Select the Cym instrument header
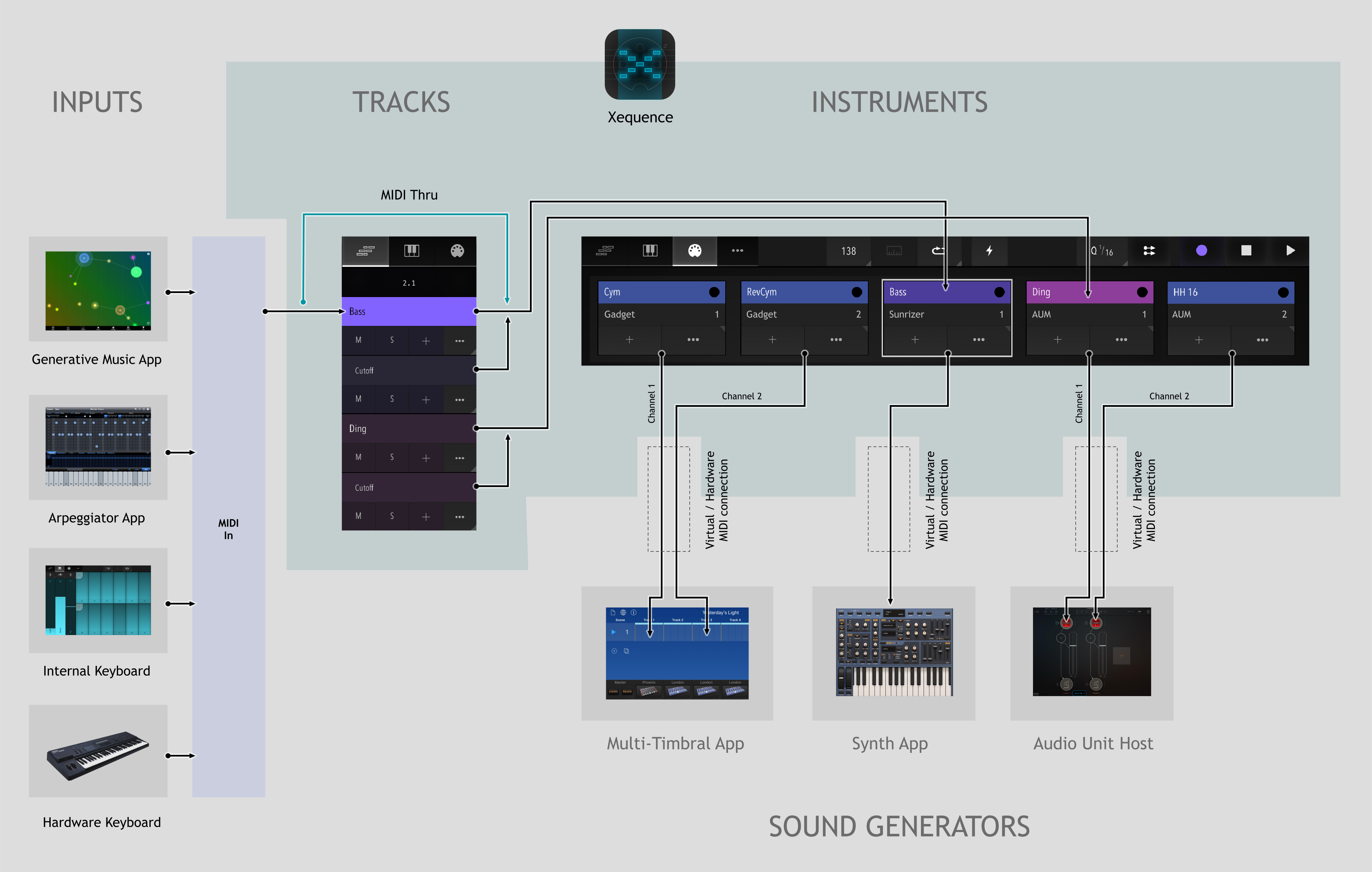Image resolution: width=1372 pixels, height=872 pixels. click(x=661, y=292)
